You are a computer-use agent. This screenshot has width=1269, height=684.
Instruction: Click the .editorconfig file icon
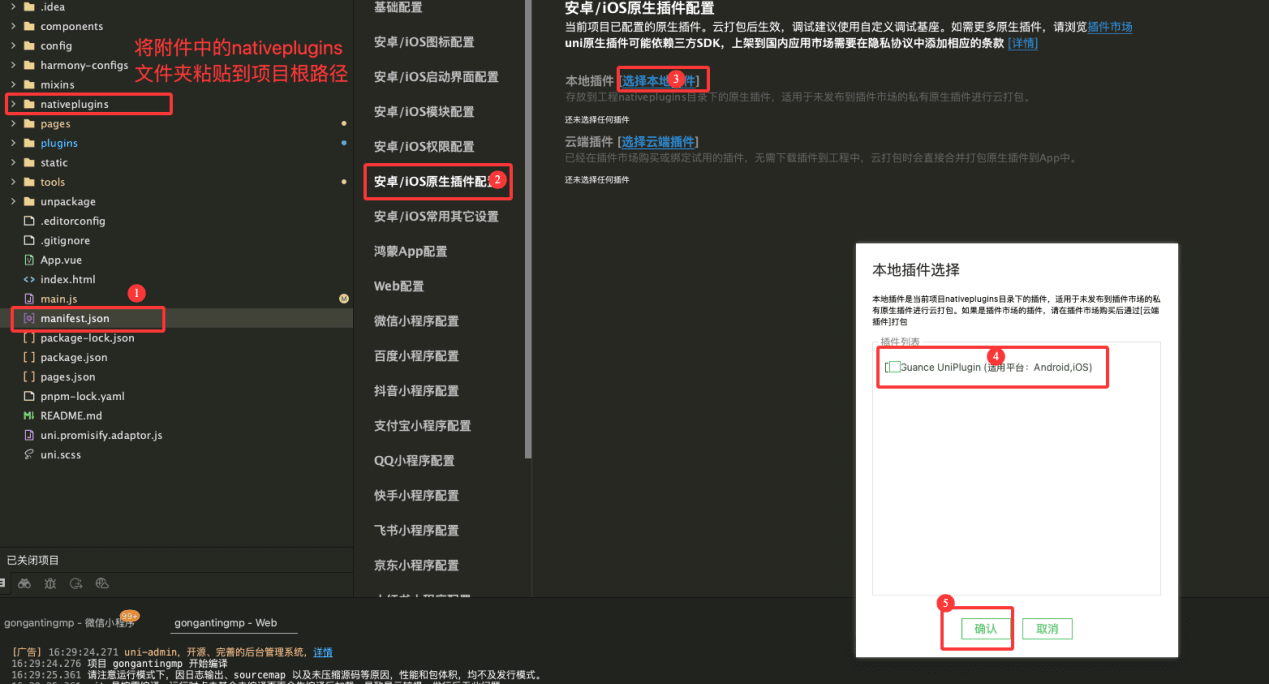coord(29,221)
